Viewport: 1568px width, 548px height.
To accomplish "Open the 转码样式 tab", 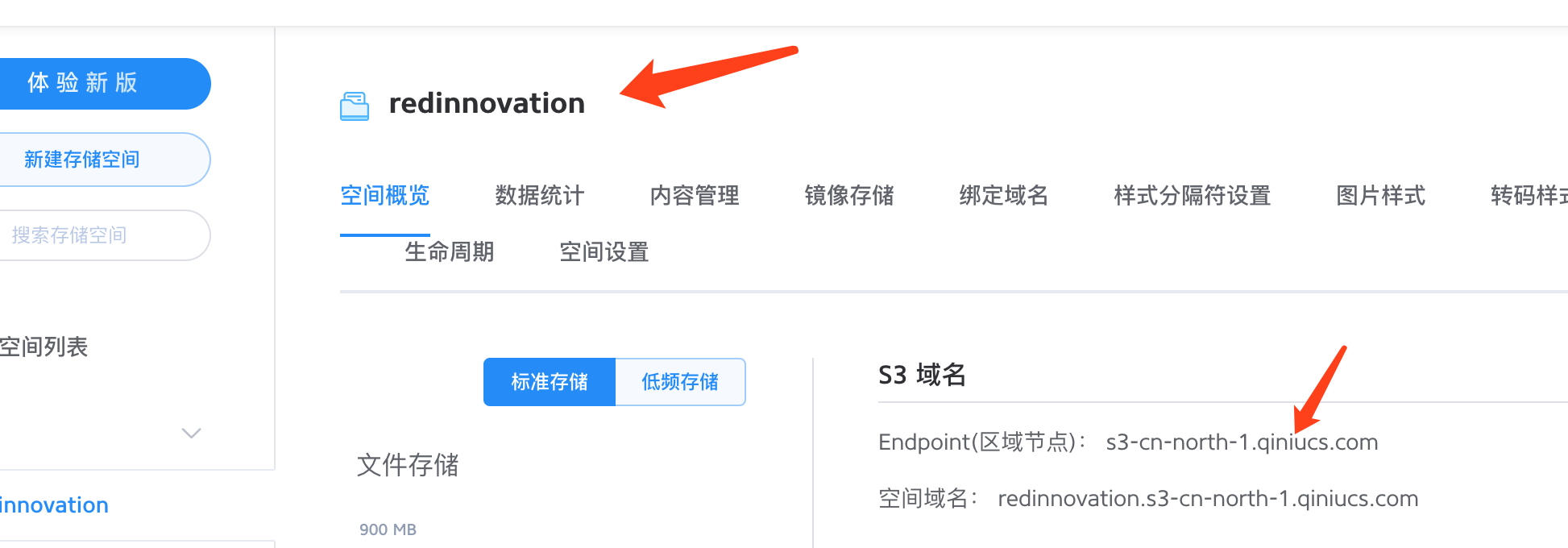I will click(x=1528, y=196).
